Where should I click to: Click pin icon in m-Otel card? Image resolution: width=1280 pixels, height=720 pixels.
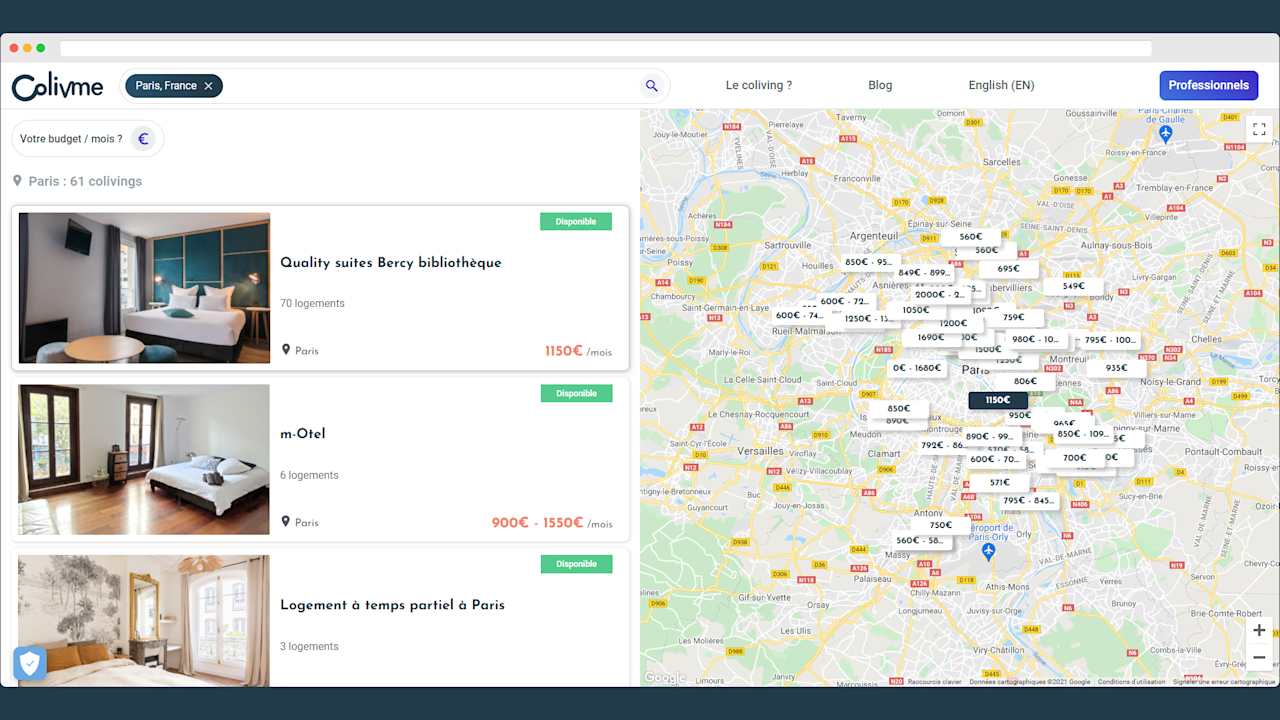[x=286, y=522]
